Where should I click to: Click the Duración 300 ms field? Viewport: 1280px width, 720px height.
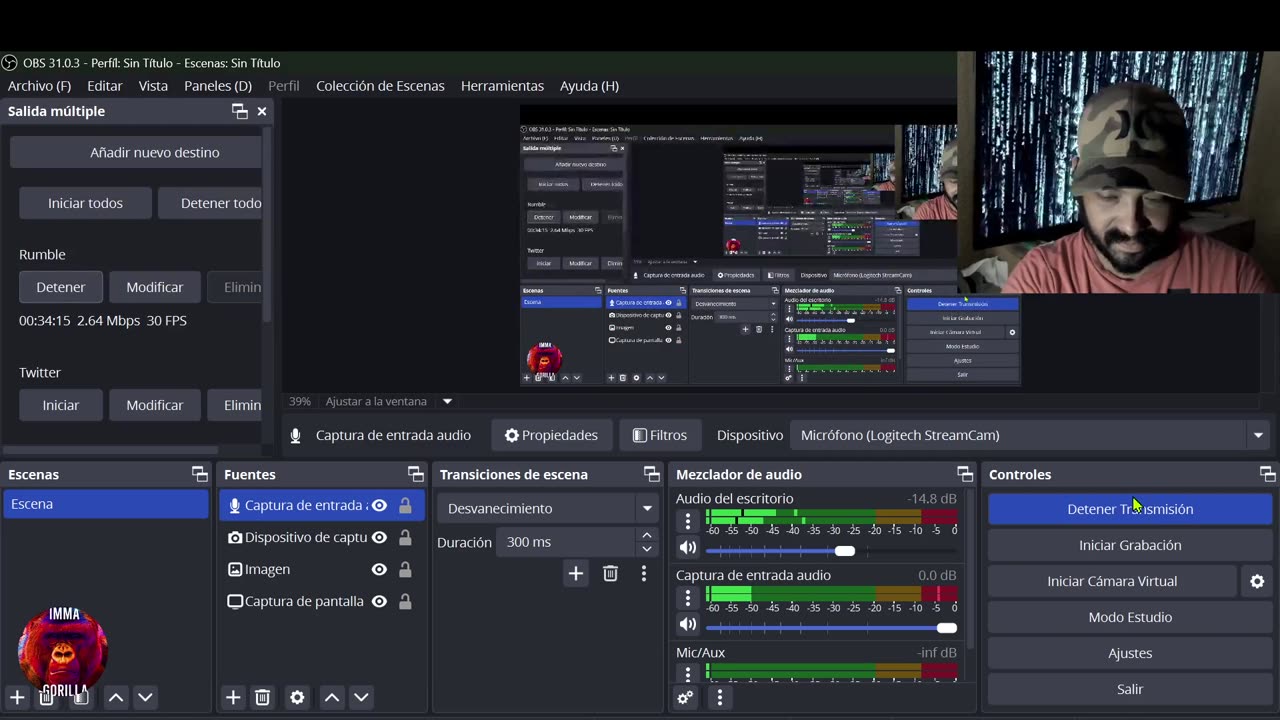pyautogui.click(x=567, y=542)
